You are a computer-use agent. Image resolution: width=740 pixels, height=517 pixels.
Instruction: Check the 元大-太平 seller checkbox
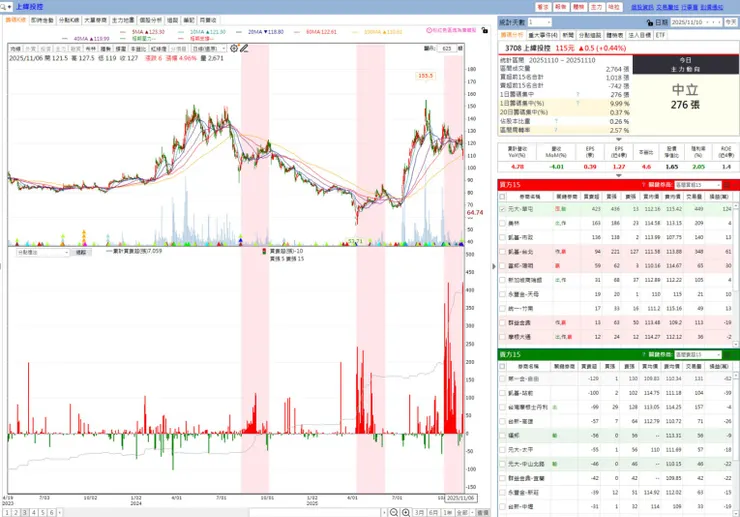[502, 449]
